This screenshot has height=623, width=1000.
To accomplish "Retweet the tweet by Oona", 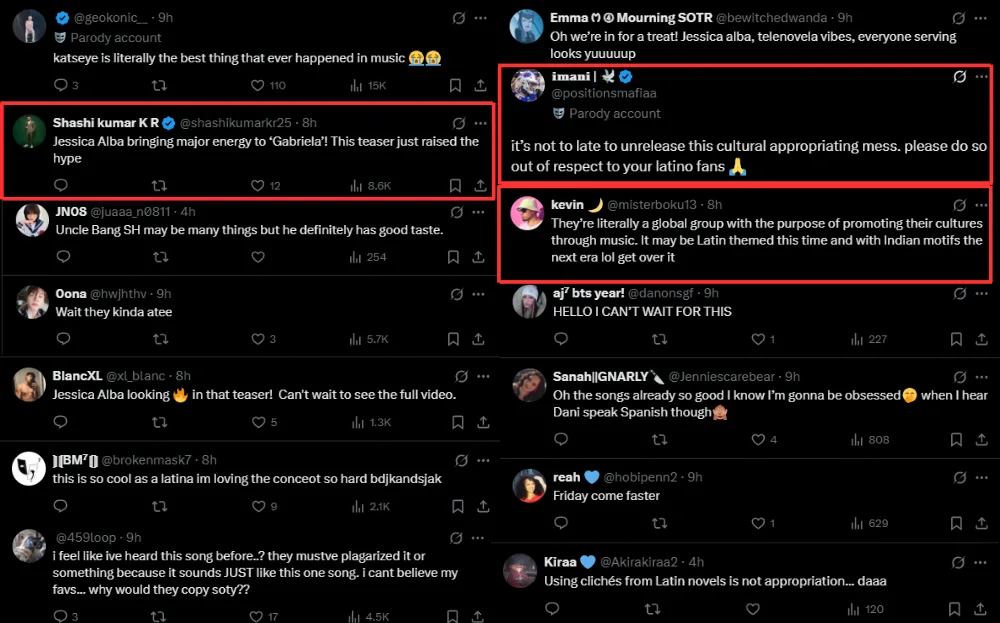I will click(159, 339).
